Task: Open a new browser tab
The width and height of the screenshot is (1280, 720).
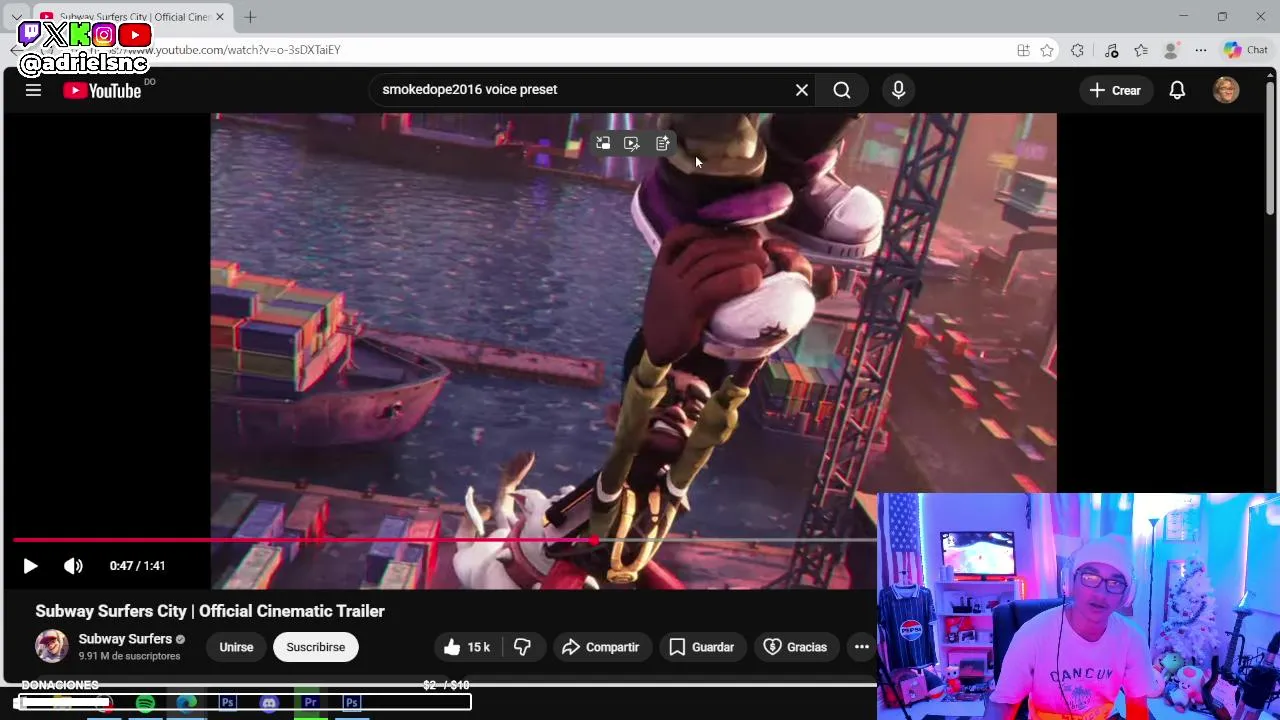Action: tap(250, 17)
